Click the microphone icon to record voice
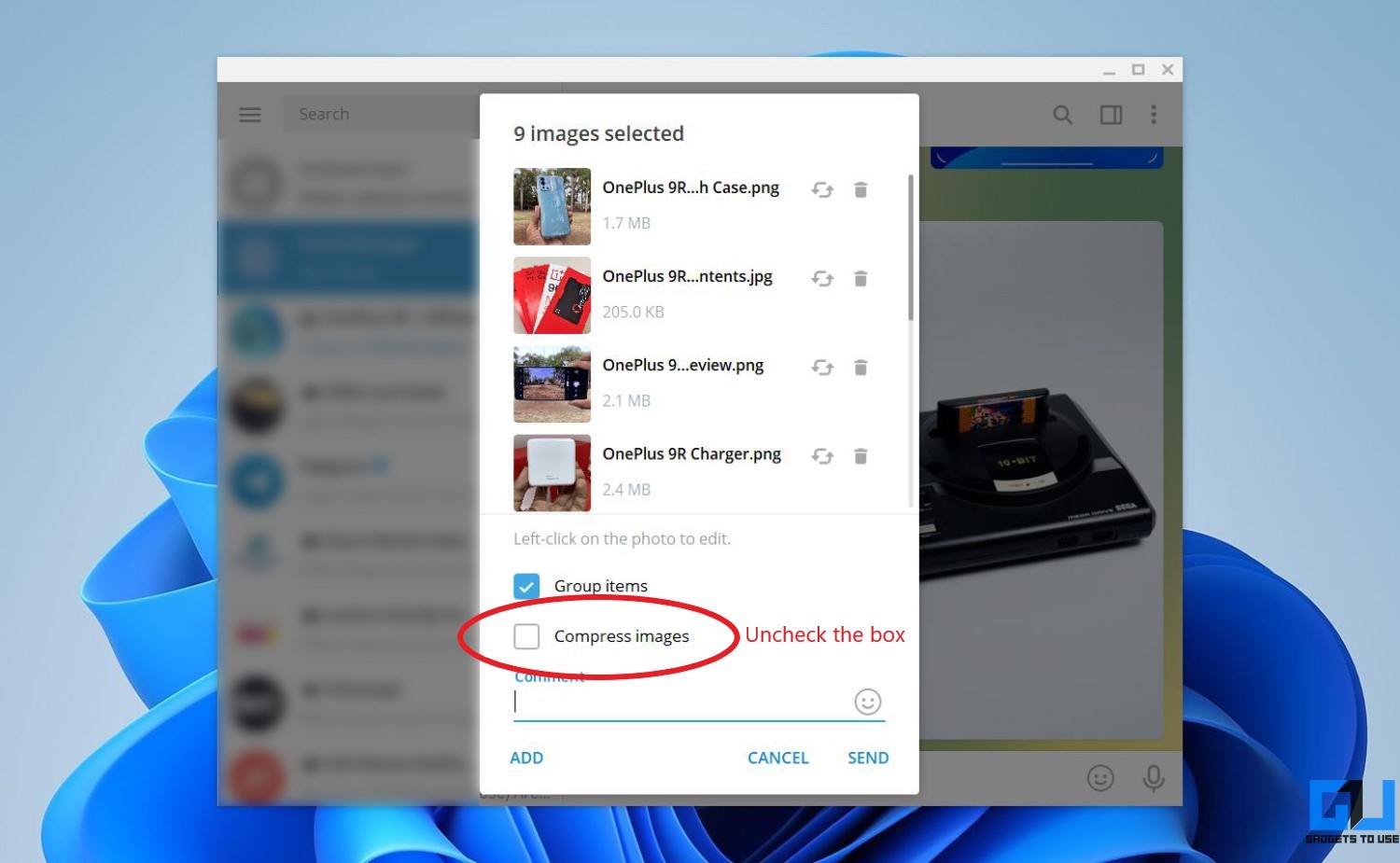Image resolution: width=1400 pixels, height=863 pixels. point(1155,778)
